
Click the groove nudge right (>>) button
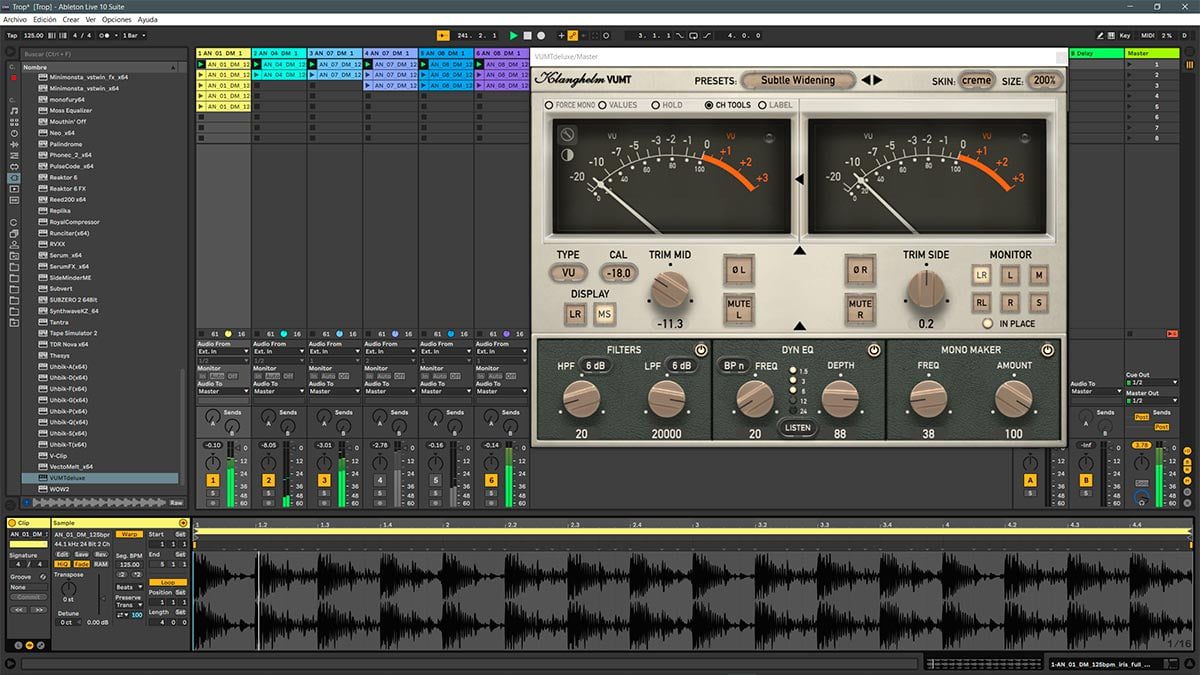click(40, 609)
